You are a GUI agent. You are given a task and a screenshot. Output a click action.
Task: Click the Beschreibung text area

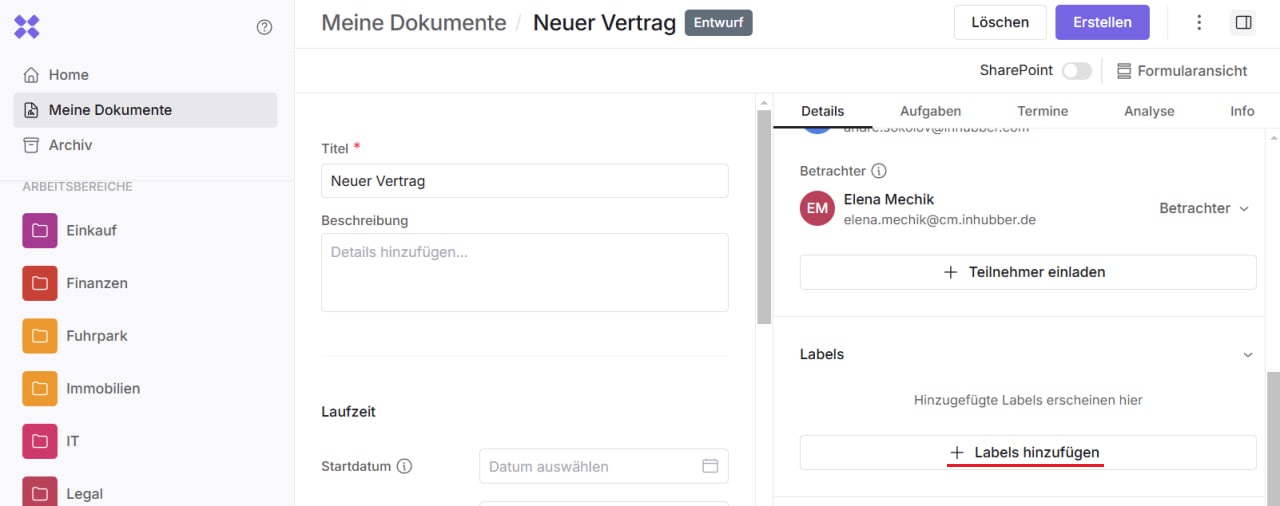(x=524, y=272)
